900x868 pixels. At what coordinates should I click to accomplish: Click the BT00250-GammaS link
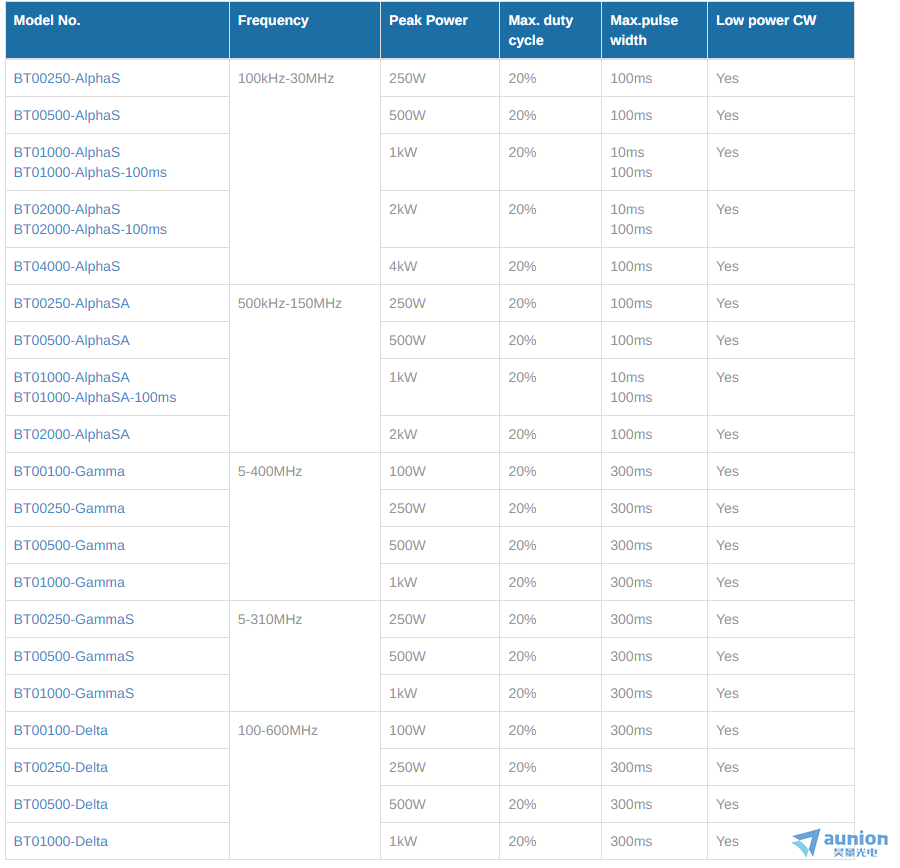pos(73,619)
